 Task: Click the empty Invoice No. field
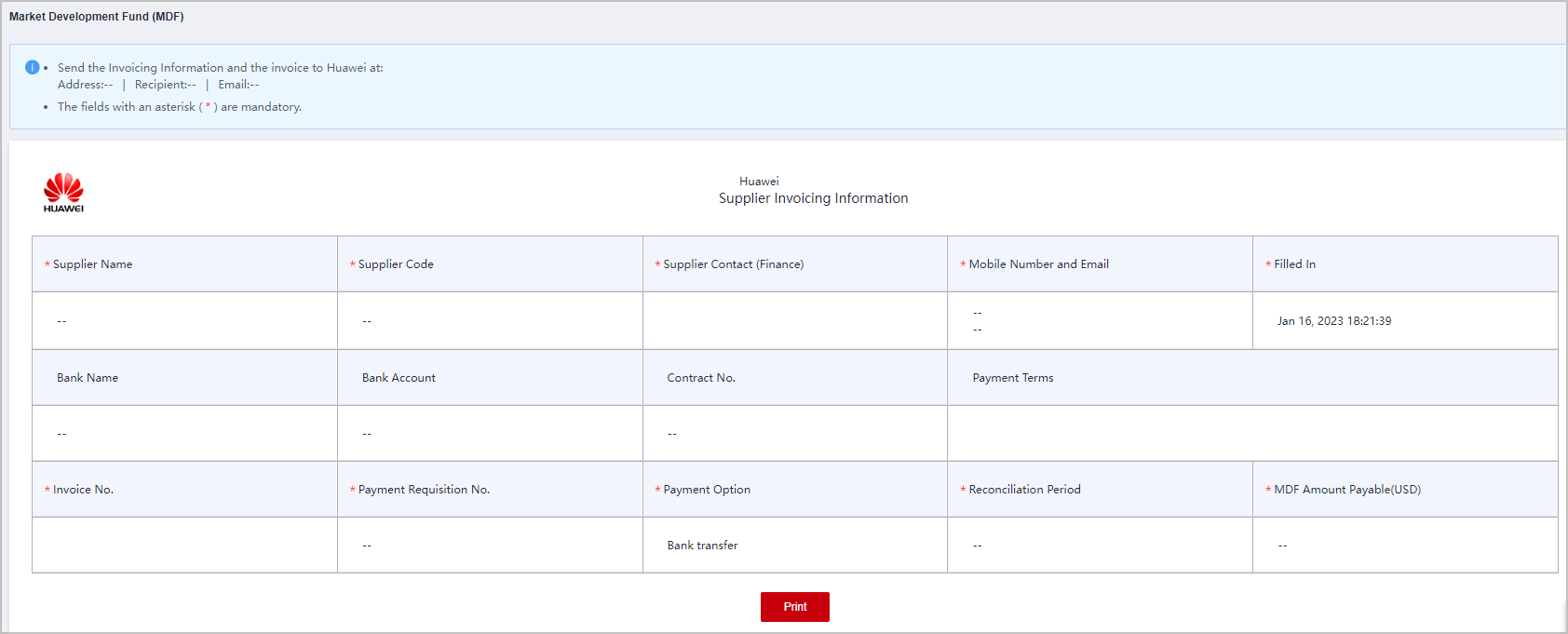click(184, 546)
